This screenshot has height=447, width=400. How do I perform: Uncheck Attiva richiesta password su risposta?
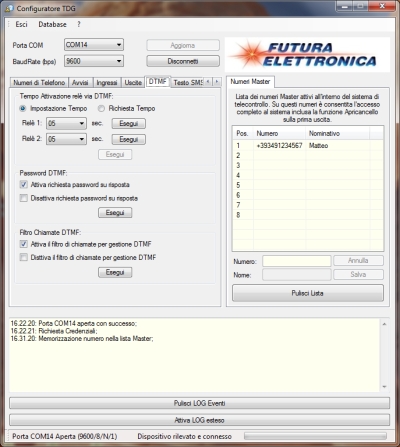coord(23,185)
